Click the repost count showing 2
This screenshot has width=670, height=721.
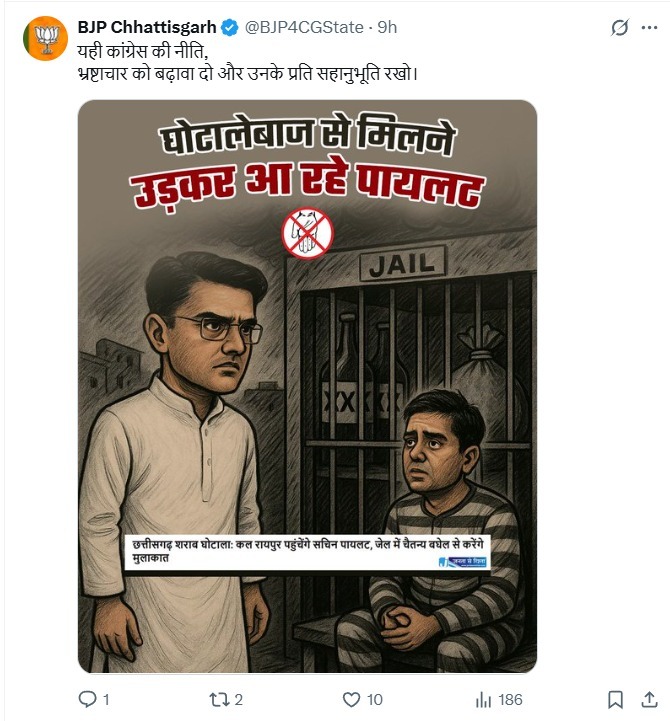pyautogui.click(x=238, y=700)
